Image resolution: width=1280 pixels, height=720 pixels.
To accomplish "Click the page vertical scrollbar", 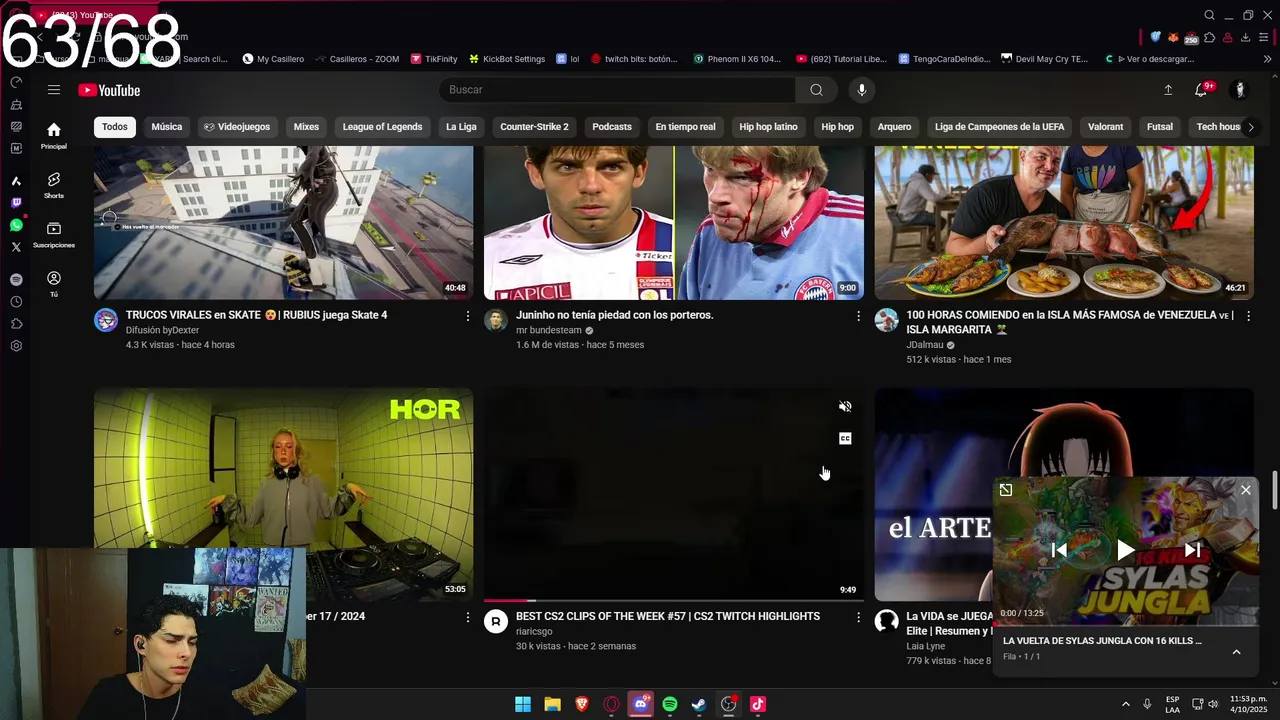I will [x=1274, y=489].
